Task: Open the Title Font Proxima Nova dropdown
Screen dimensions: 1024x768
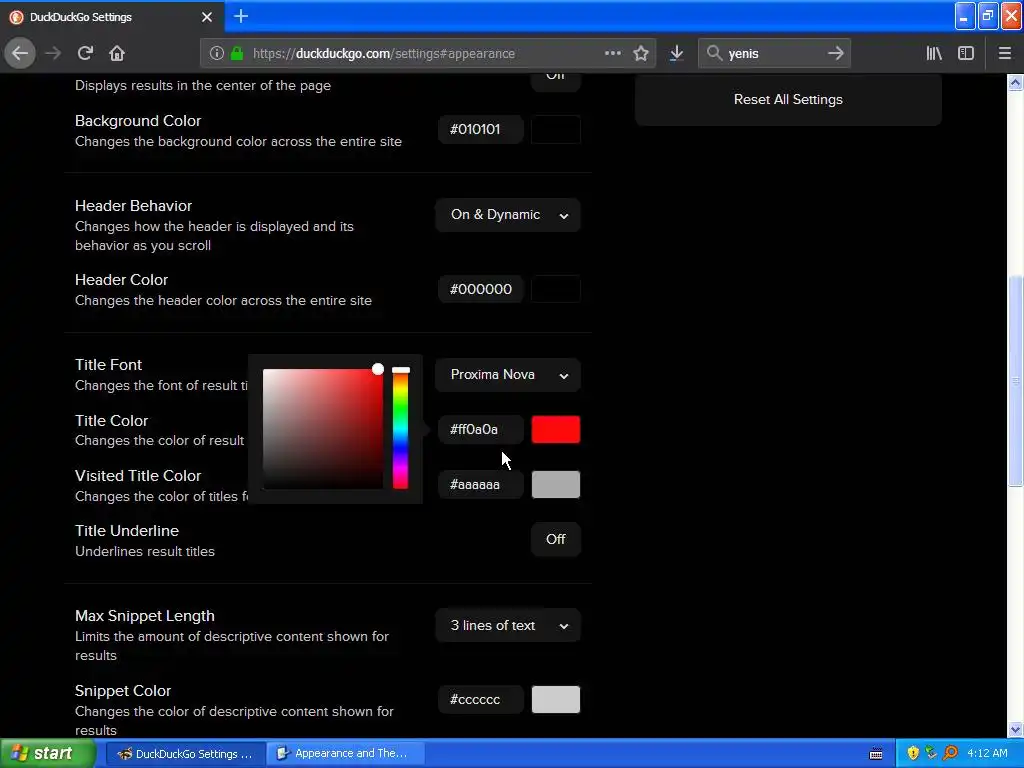Action: coord(507,375)
